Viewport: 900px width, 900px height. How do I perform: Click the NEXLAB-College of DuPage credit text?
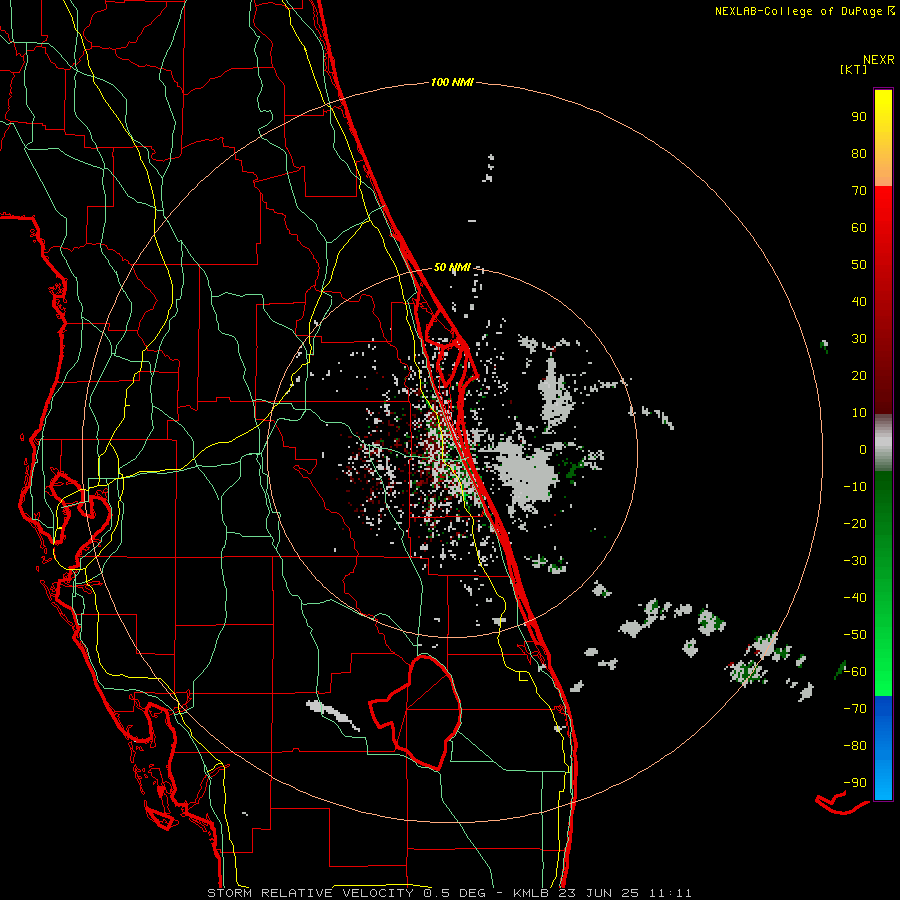tap(805, 11)
